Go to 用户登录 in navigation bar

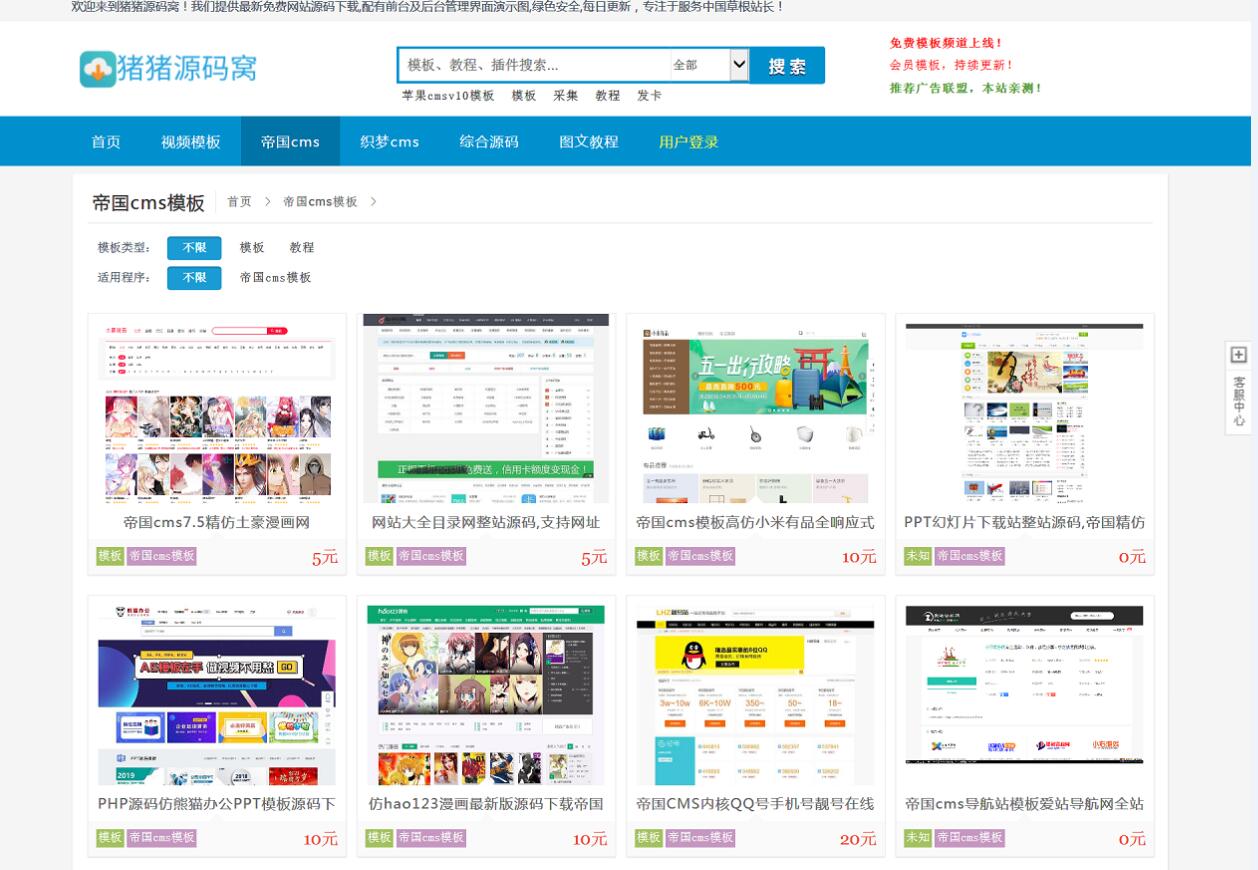coord(688,142)
